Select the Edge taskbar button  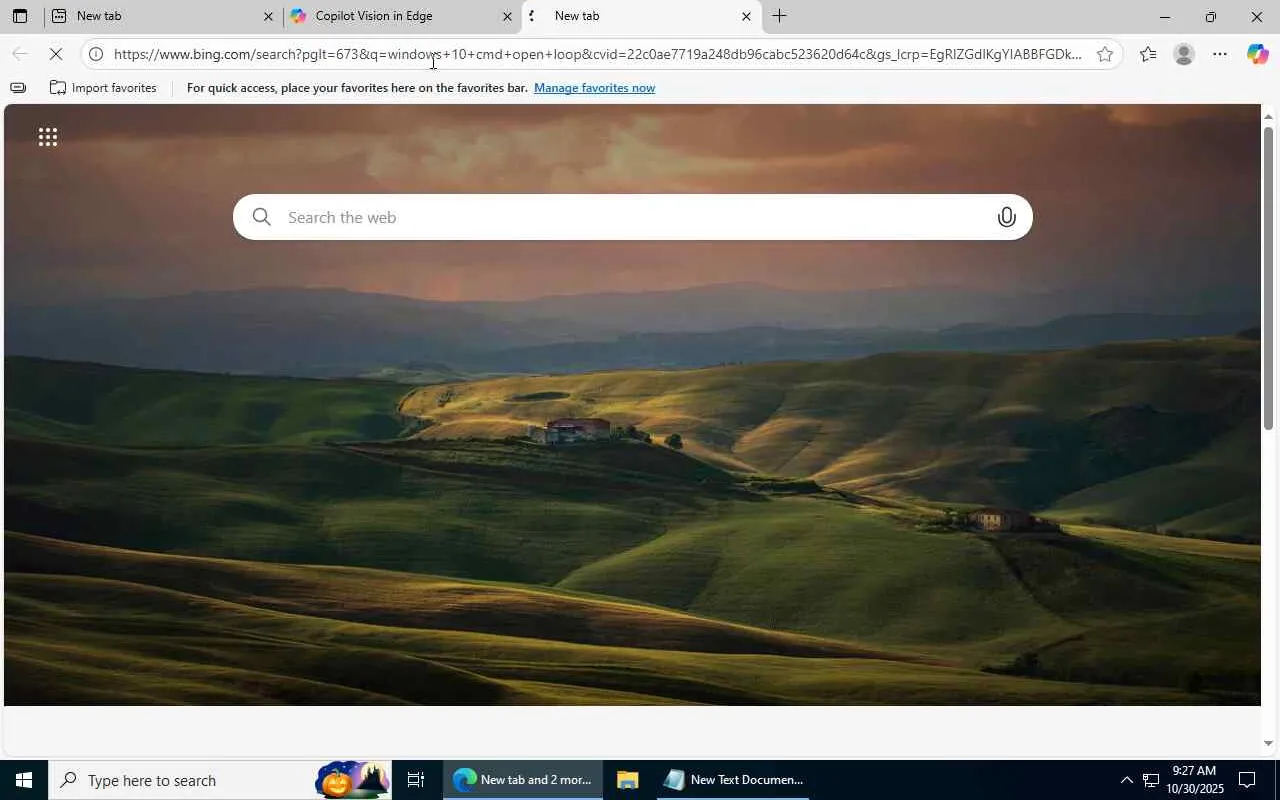click(522, 780)
